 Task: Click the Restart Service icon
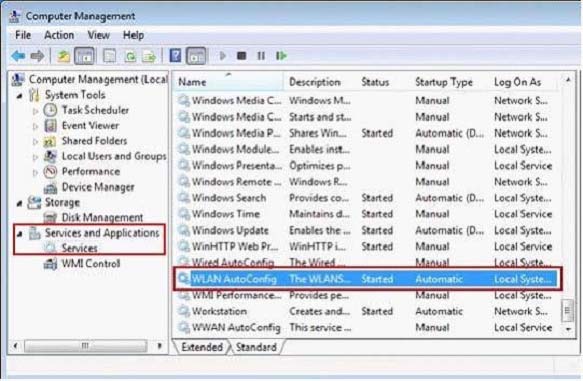click(x=281, y=56)
